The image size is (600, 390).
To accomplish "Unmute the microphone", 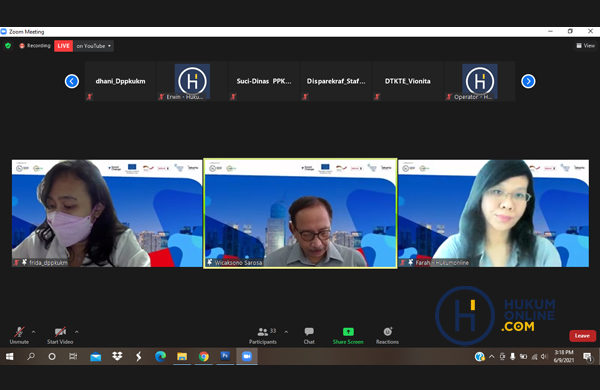I will (19, 335).
